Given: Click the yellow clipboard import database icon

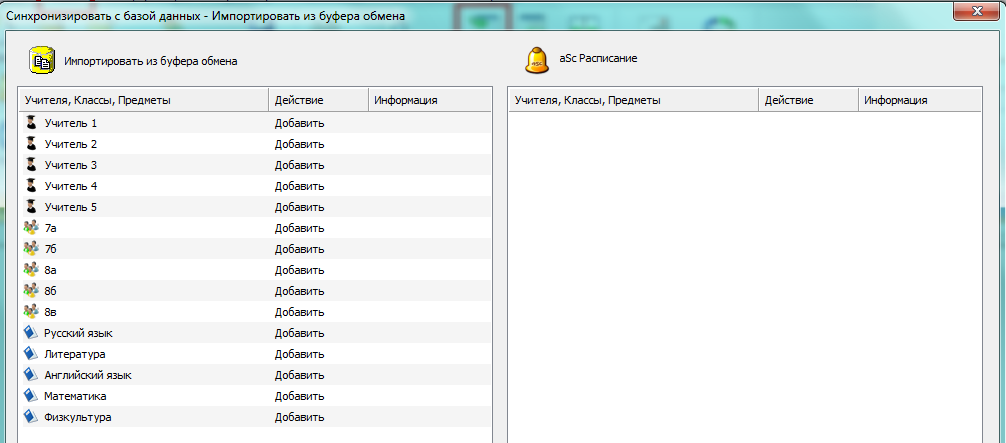Looking at the screenshot, I should coord(41,60).
